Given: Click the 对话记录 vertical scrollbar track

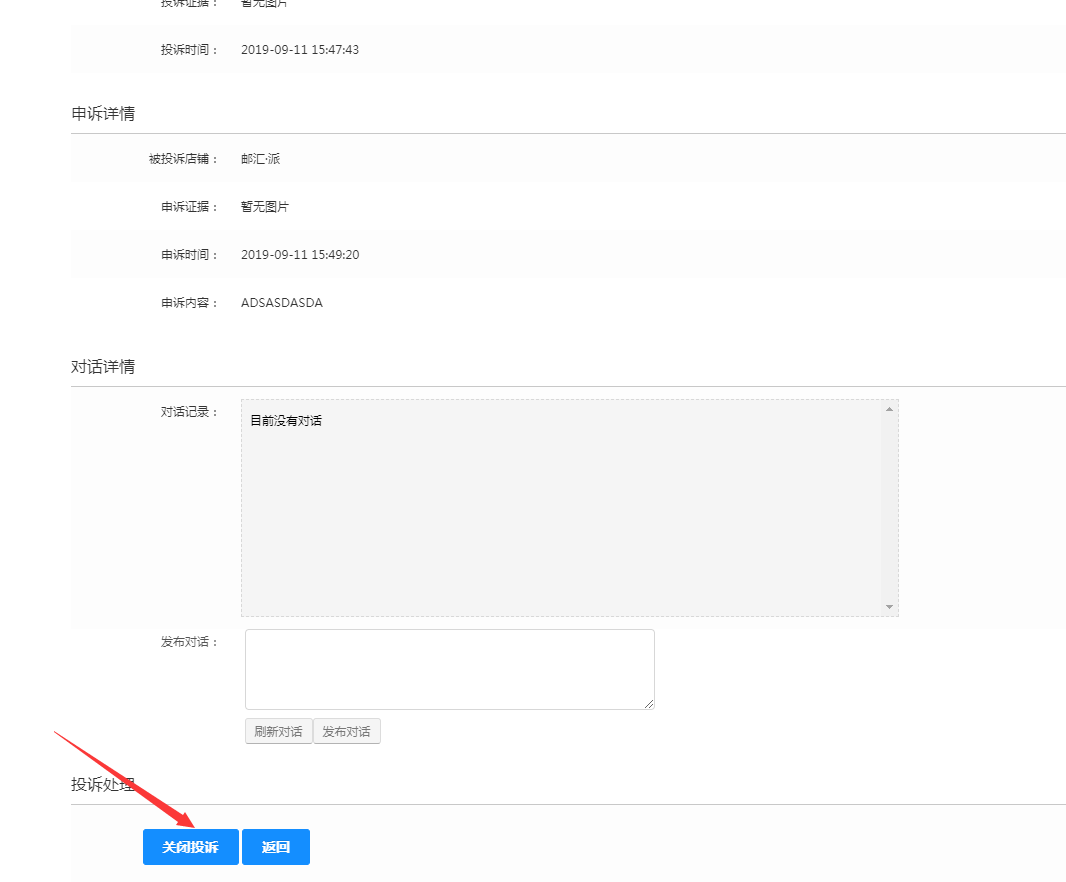Looking at the screenshot, I should tap(889, 508).
